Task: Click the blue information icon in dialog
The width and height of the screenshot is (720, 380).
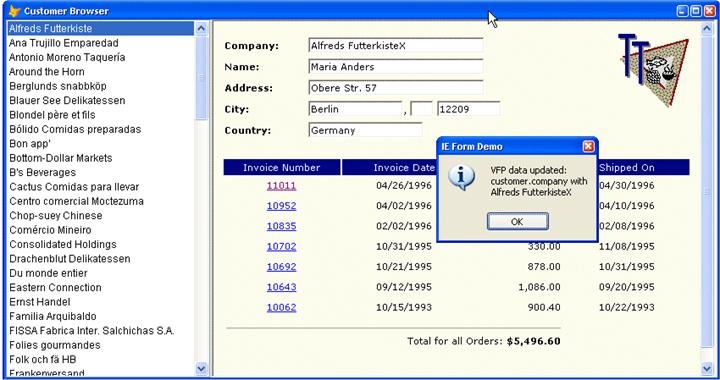Action: pos(461,178)
